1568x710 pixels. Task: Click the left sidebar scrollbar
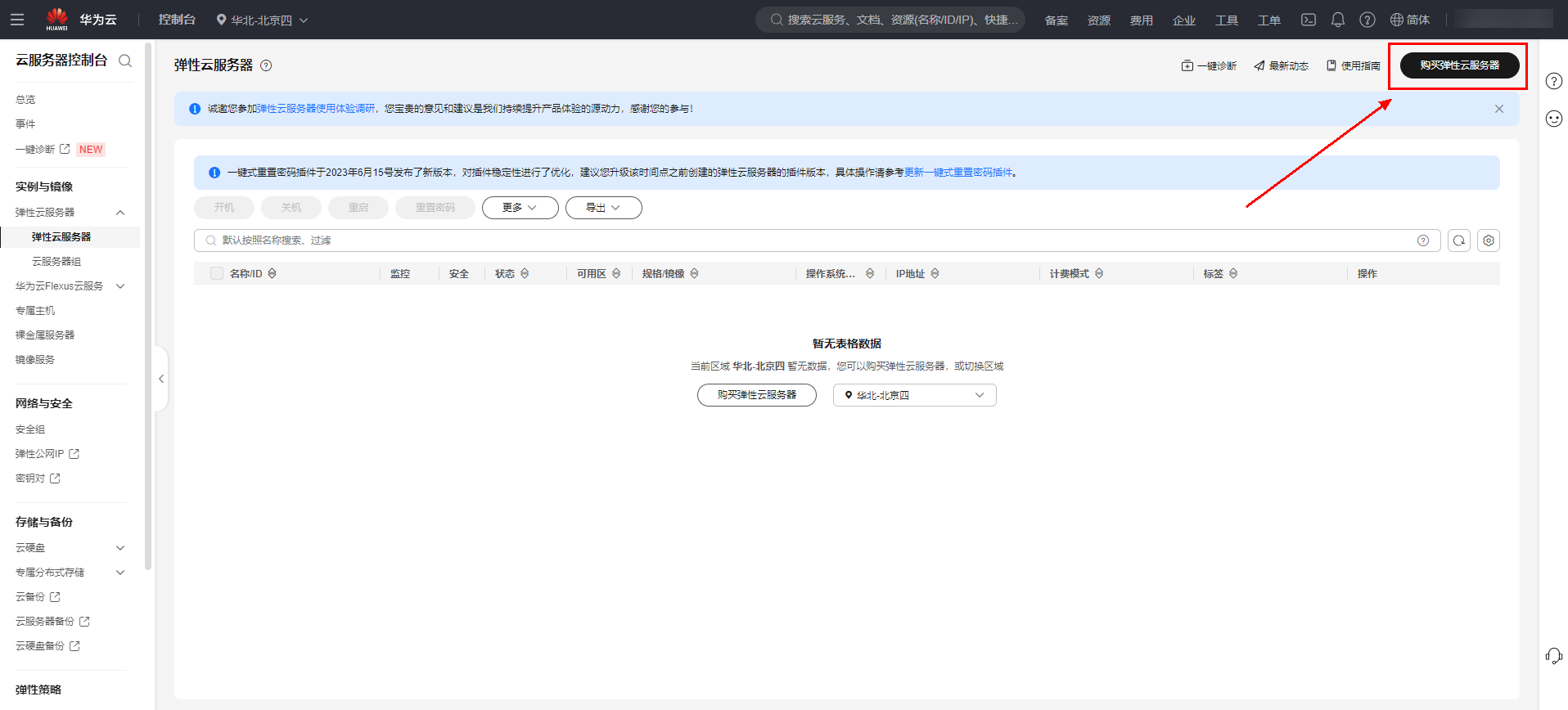click(148, 306)
